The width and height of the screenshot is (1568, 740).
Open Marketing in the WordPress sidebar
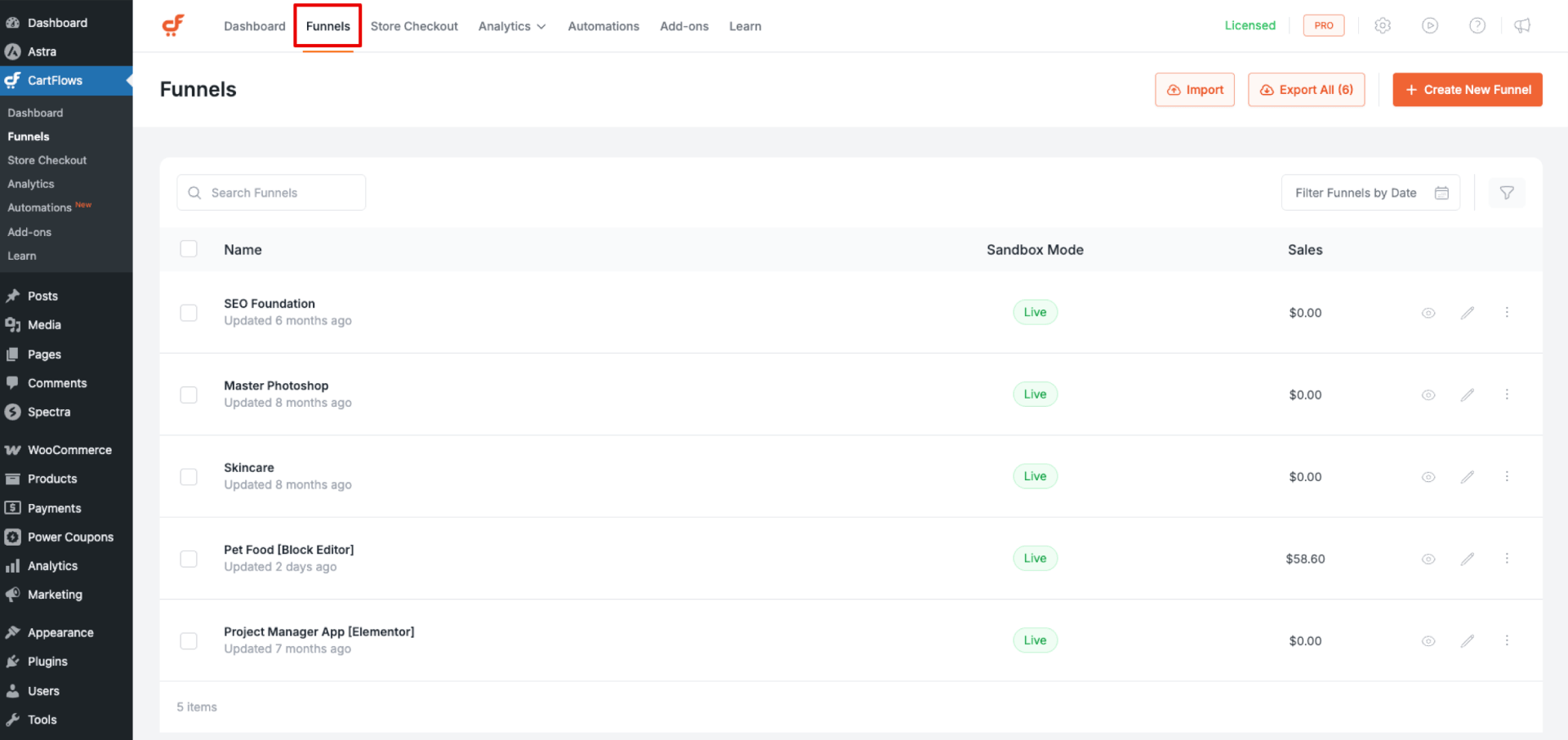click(66, 595)
